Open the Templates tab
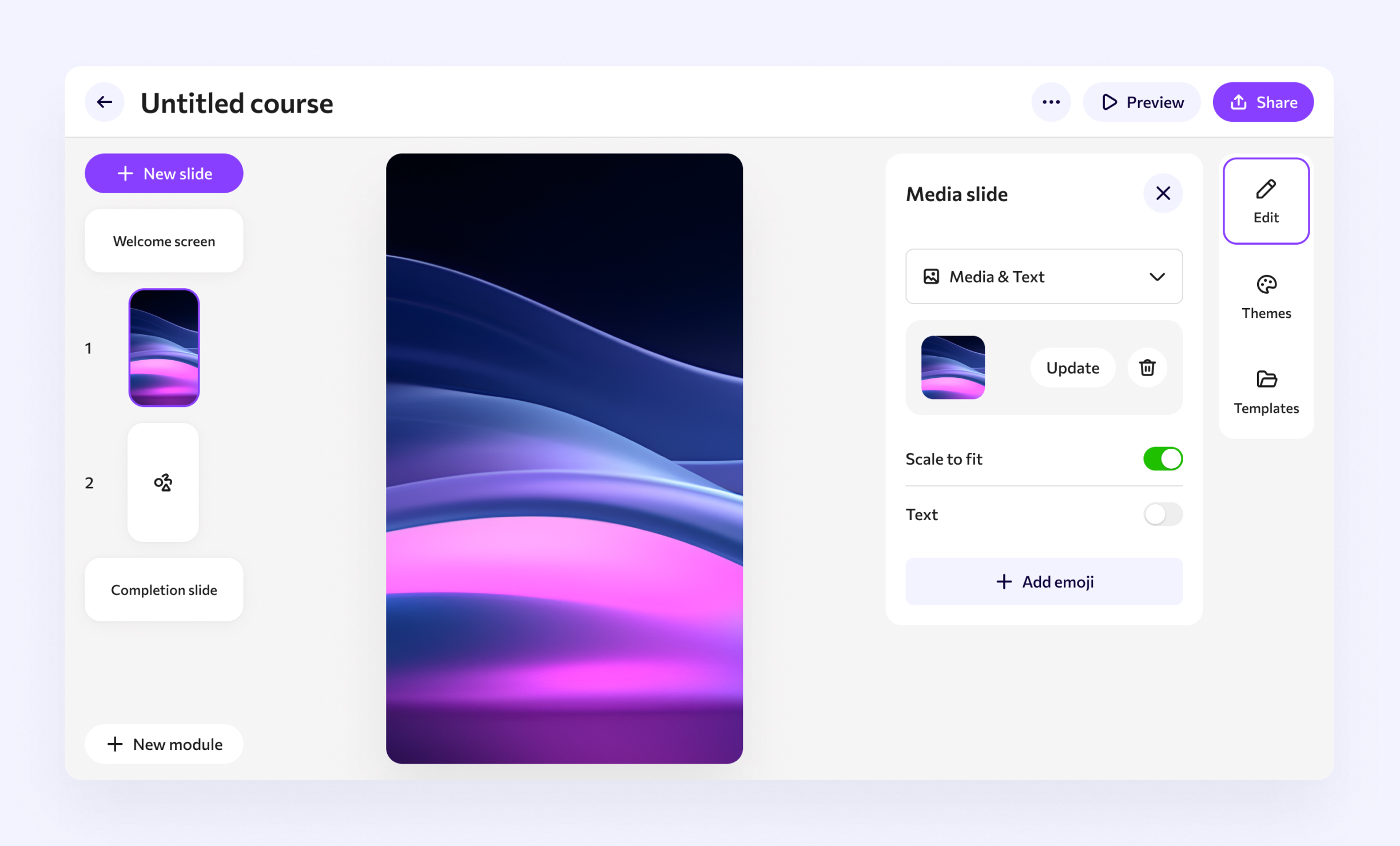Viewport: 1400px width, 846px height. click(x=1266, y=392)
